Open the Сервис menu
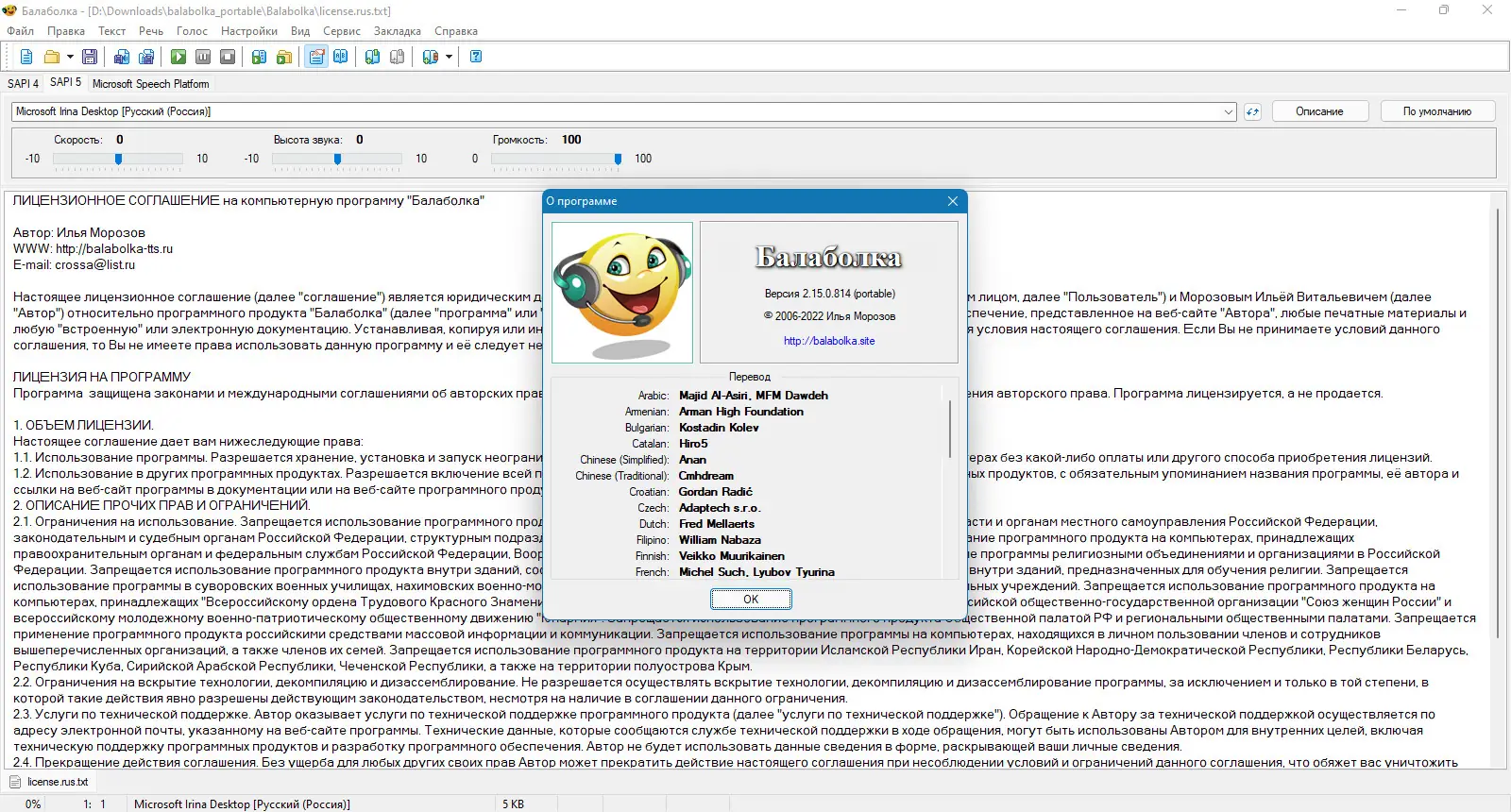 point(342,31)
